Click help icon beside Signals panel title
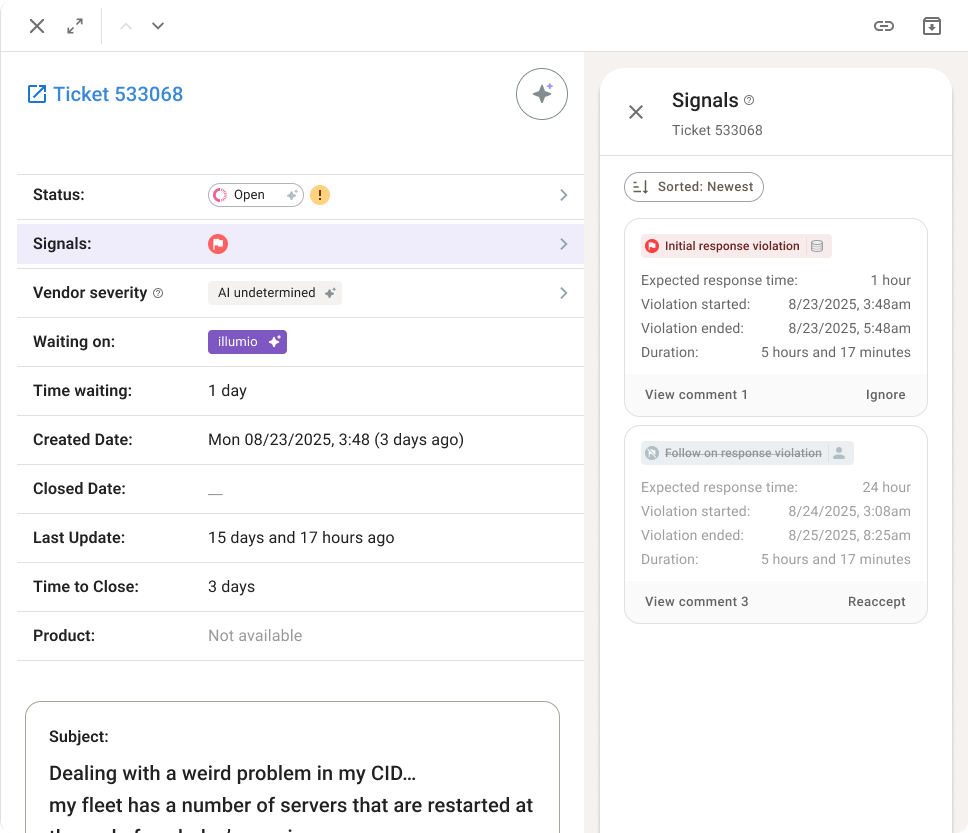968x833 pixels. [749, 100]
